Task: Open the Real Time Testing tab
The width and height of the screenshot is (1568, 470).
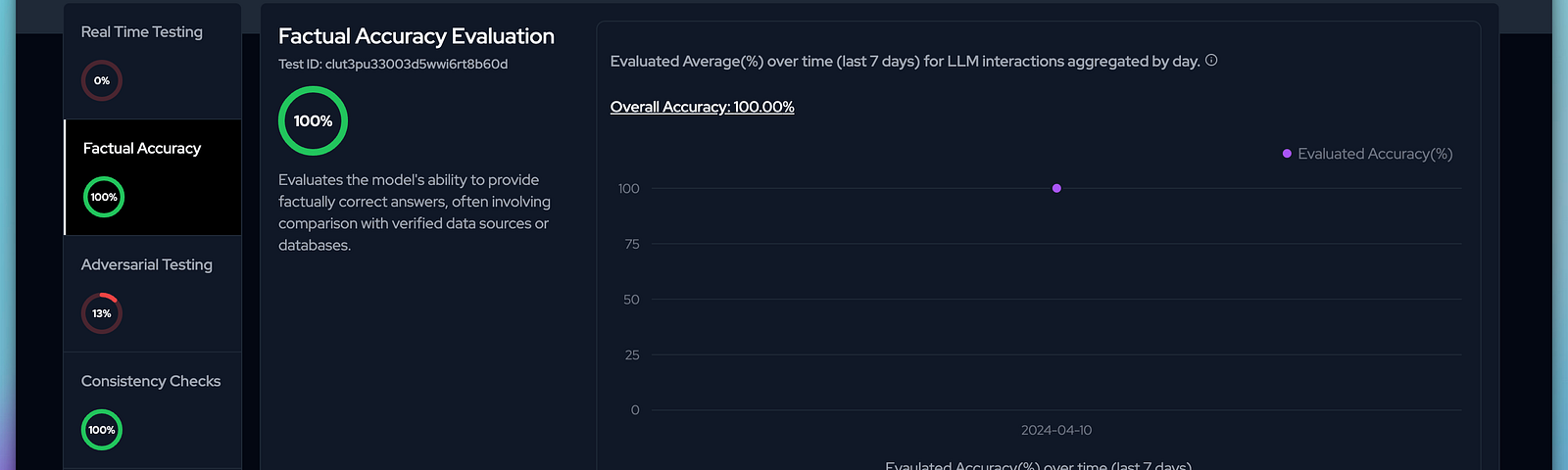Action: pyautogui.click(x=142, y=32)
